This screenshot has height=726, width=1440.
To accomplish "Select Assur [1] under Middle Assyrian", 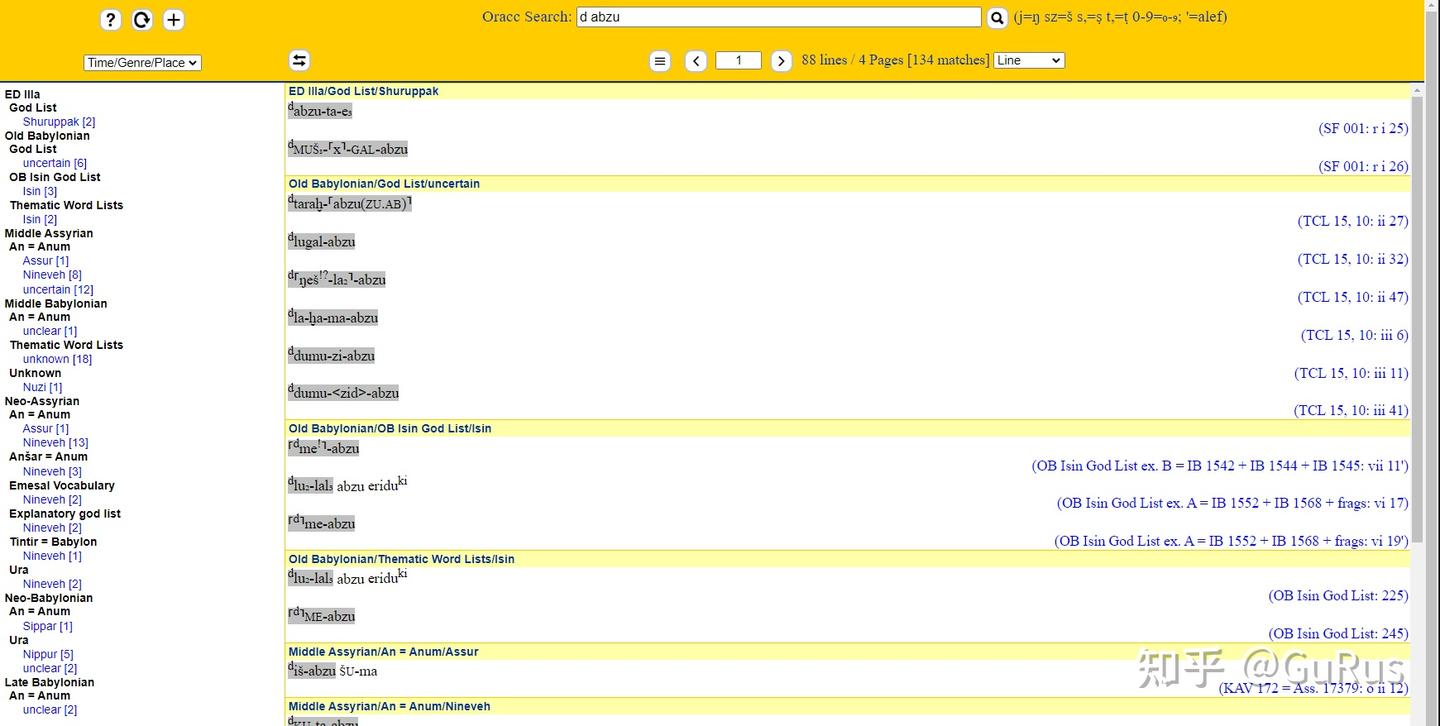I will pos(46,261).
